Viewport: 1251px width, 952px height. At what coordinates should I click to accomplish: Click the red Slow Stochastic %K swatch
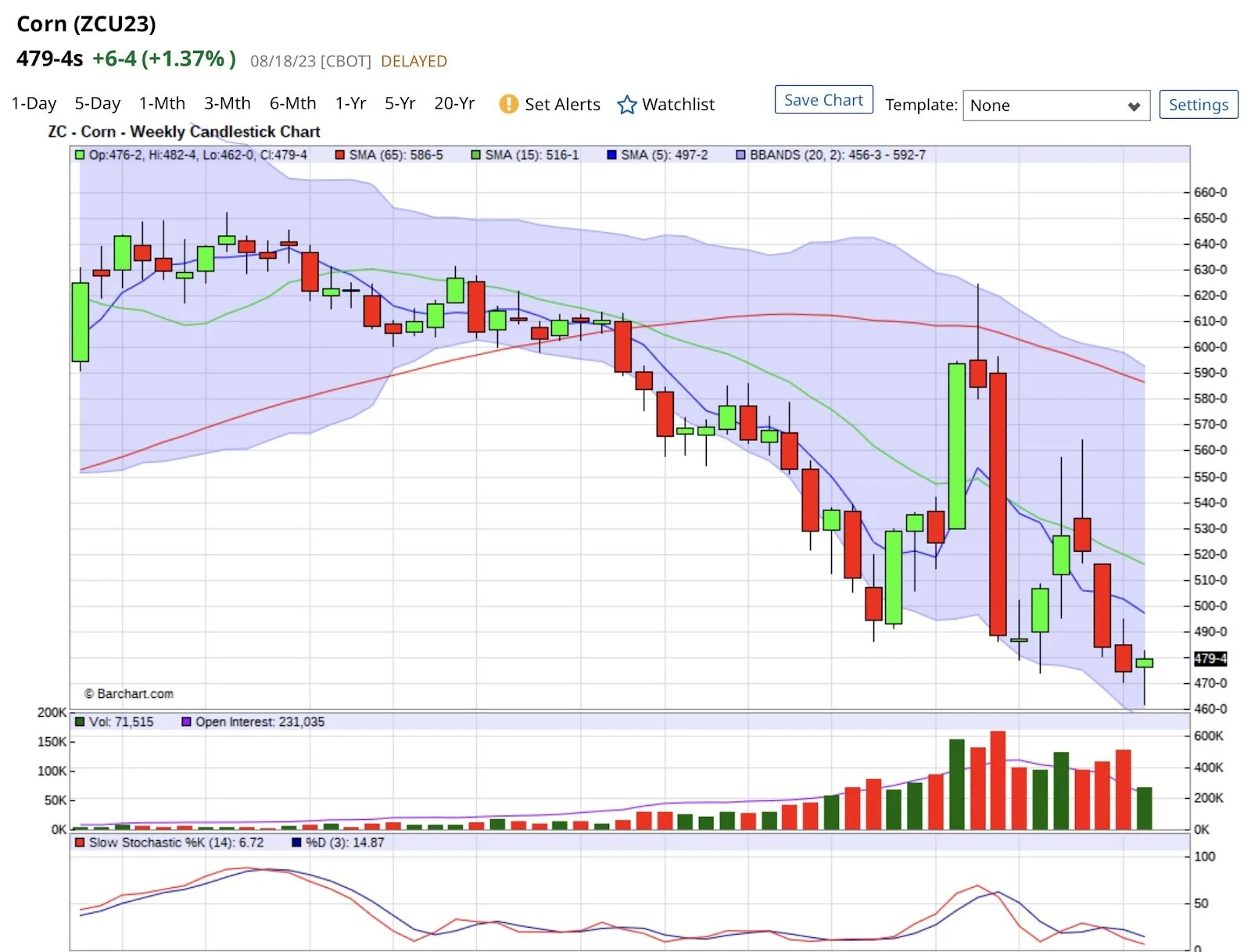[80, 843]
